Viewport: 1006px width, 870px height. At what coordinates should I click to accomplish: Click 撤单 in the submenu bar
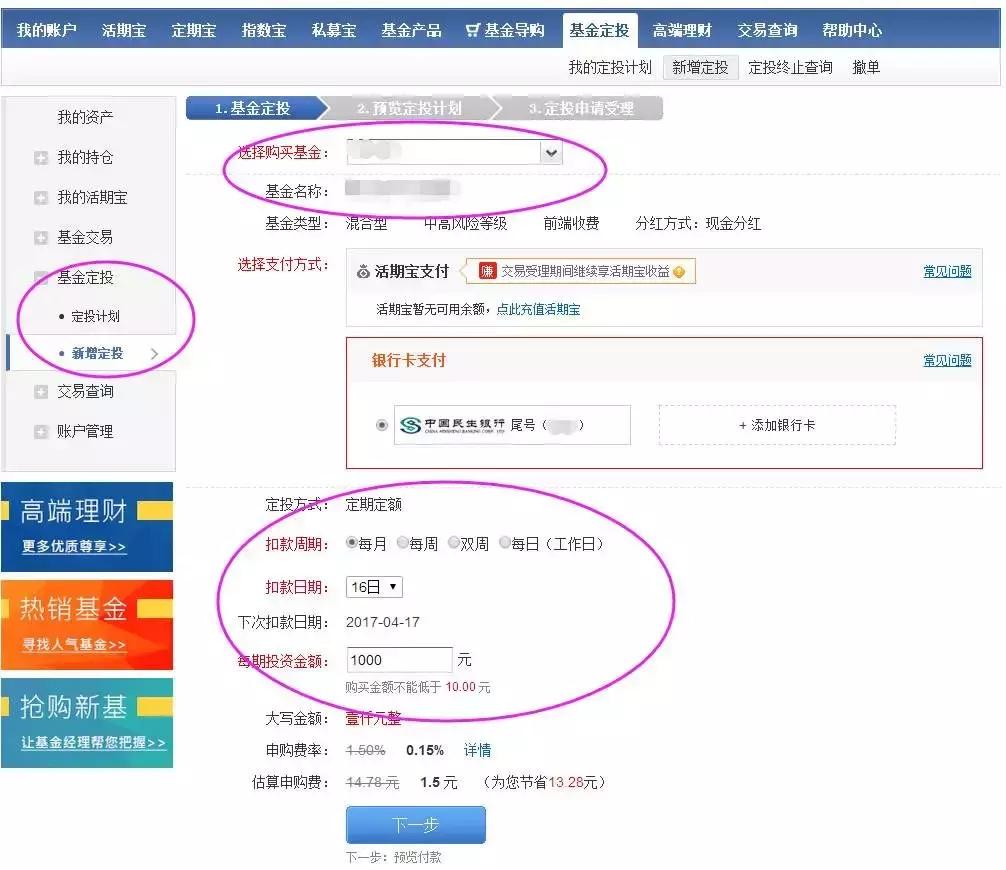[866, 67]
